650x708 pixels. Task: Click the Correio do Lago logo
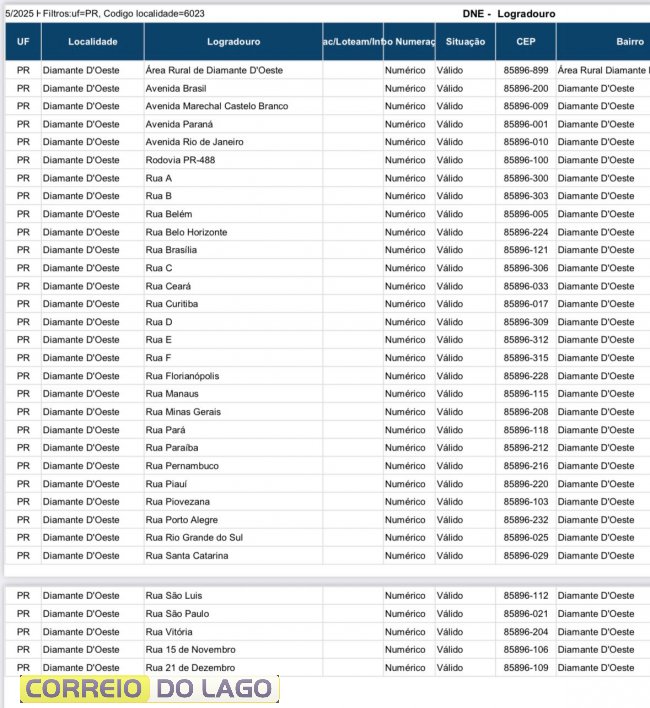click(149, 688)
